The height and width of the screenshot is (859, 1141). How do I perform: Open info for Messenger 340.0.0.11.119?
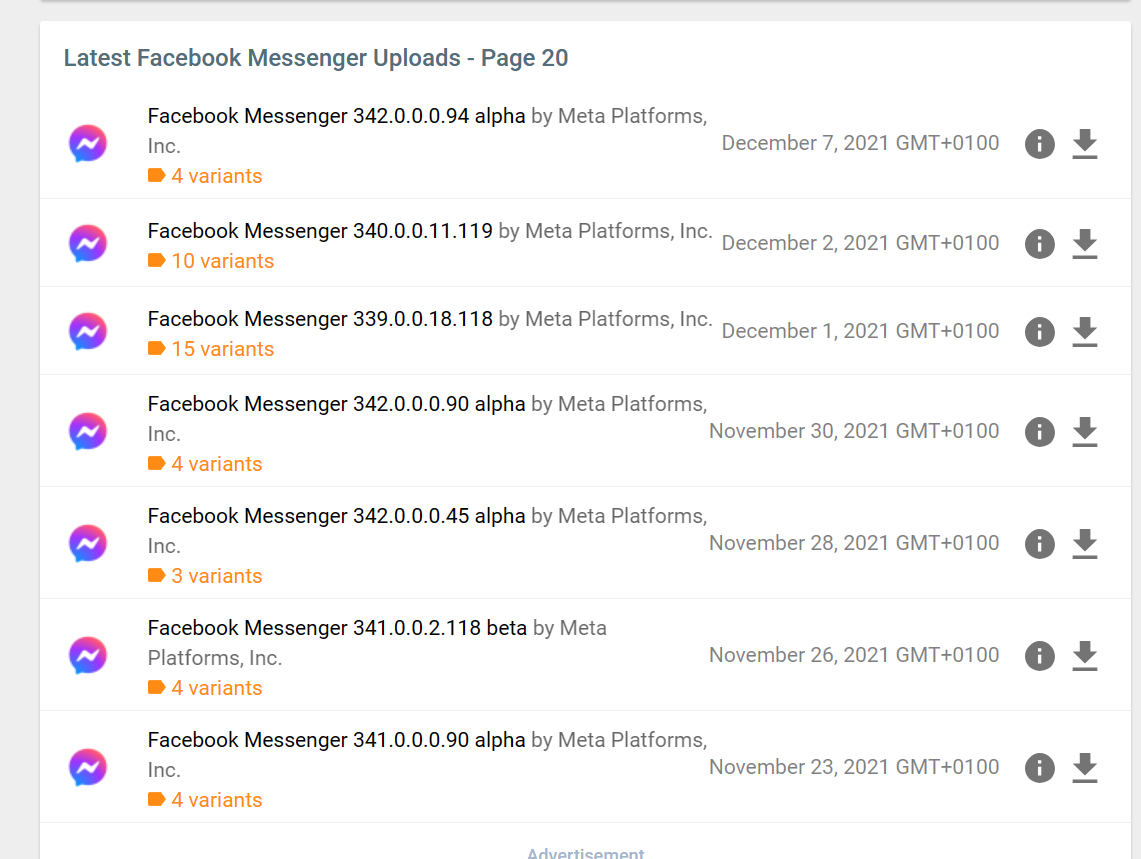1039,243
